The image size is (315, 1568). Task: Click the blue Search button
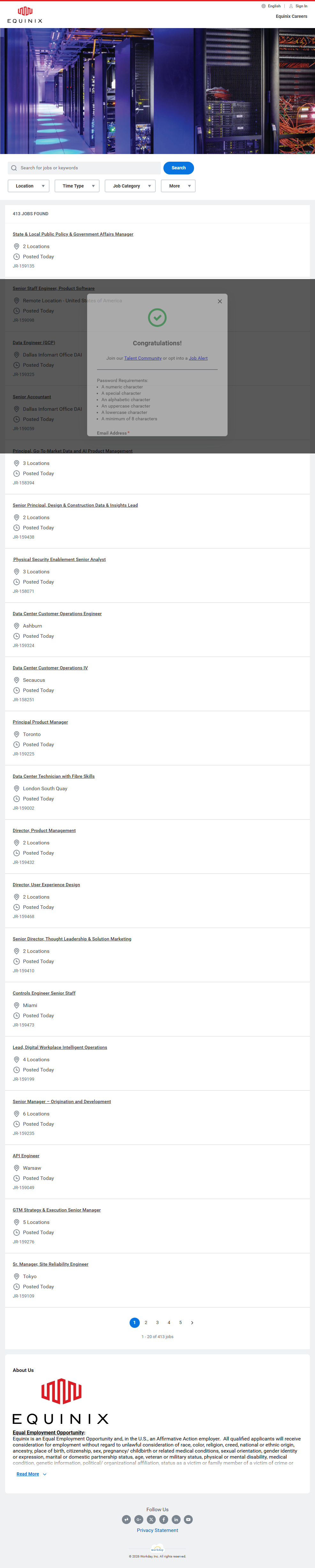[x=178, y=168]
